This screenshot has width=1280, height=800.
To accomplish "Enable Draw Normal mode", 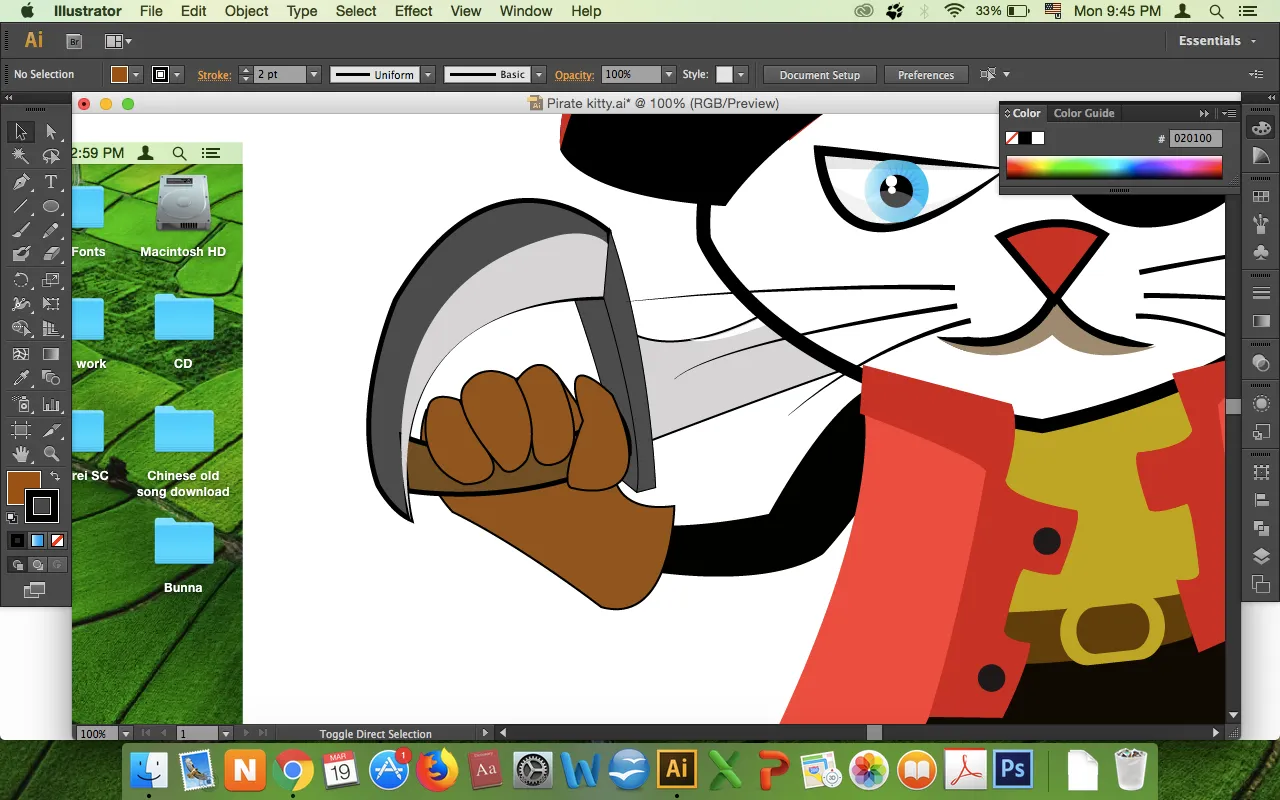I will (x=17, y=565).
